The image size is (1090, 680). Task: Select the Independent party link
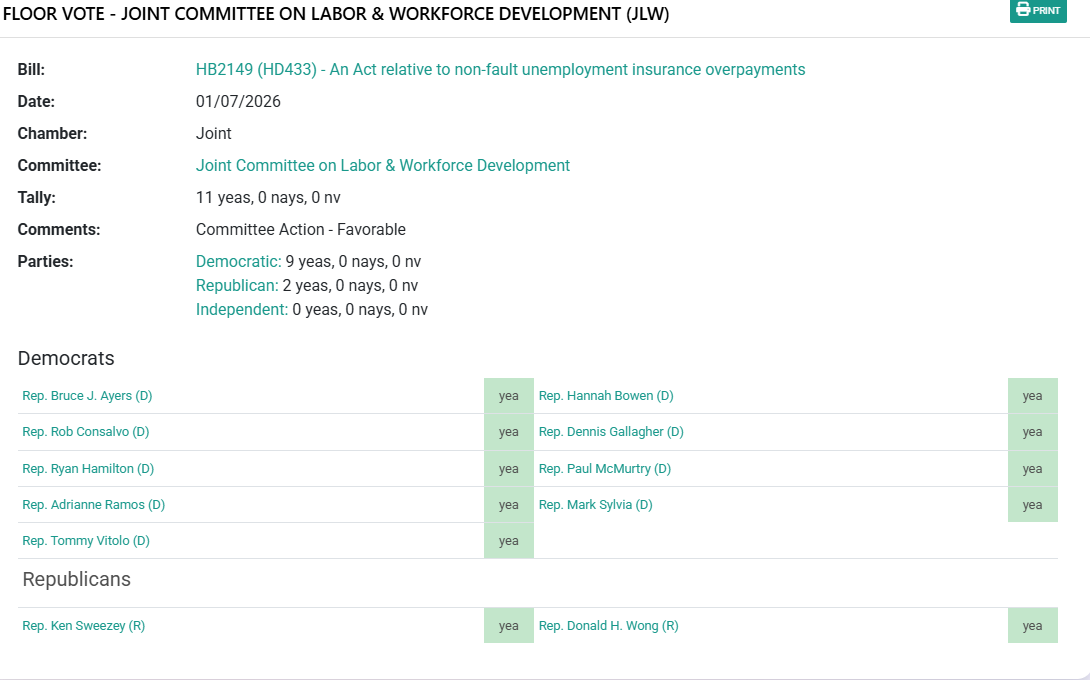pyautogui.click(x=241, y=310)
